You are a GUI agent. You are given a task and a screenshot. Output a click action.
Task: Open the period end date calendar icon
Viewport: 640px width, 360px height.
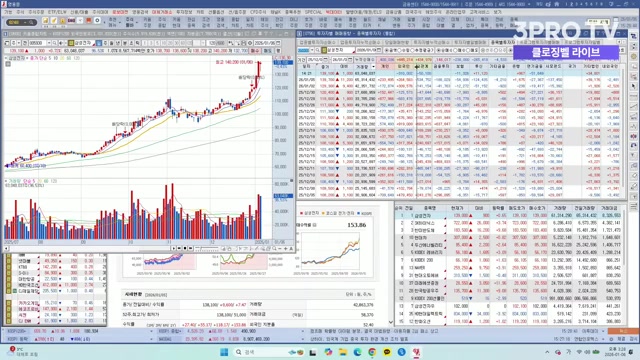click(351, 60)
